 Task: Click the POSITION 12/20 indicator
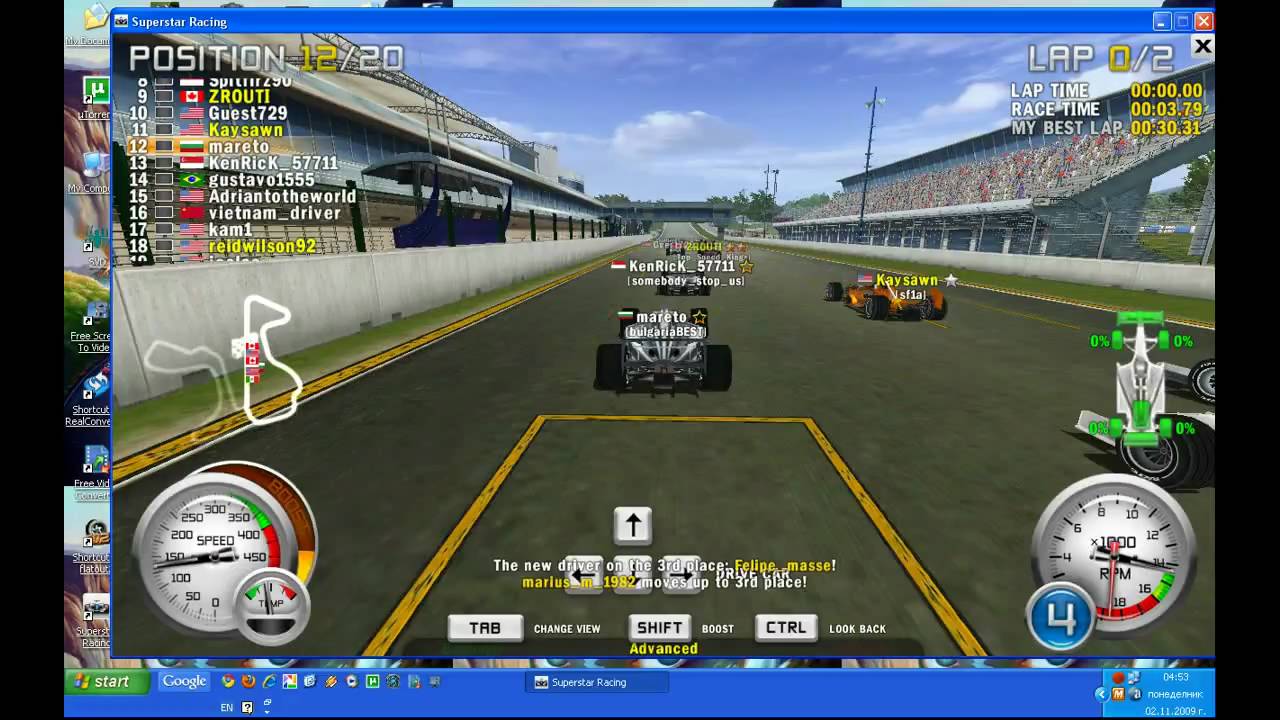coord(266,58)
